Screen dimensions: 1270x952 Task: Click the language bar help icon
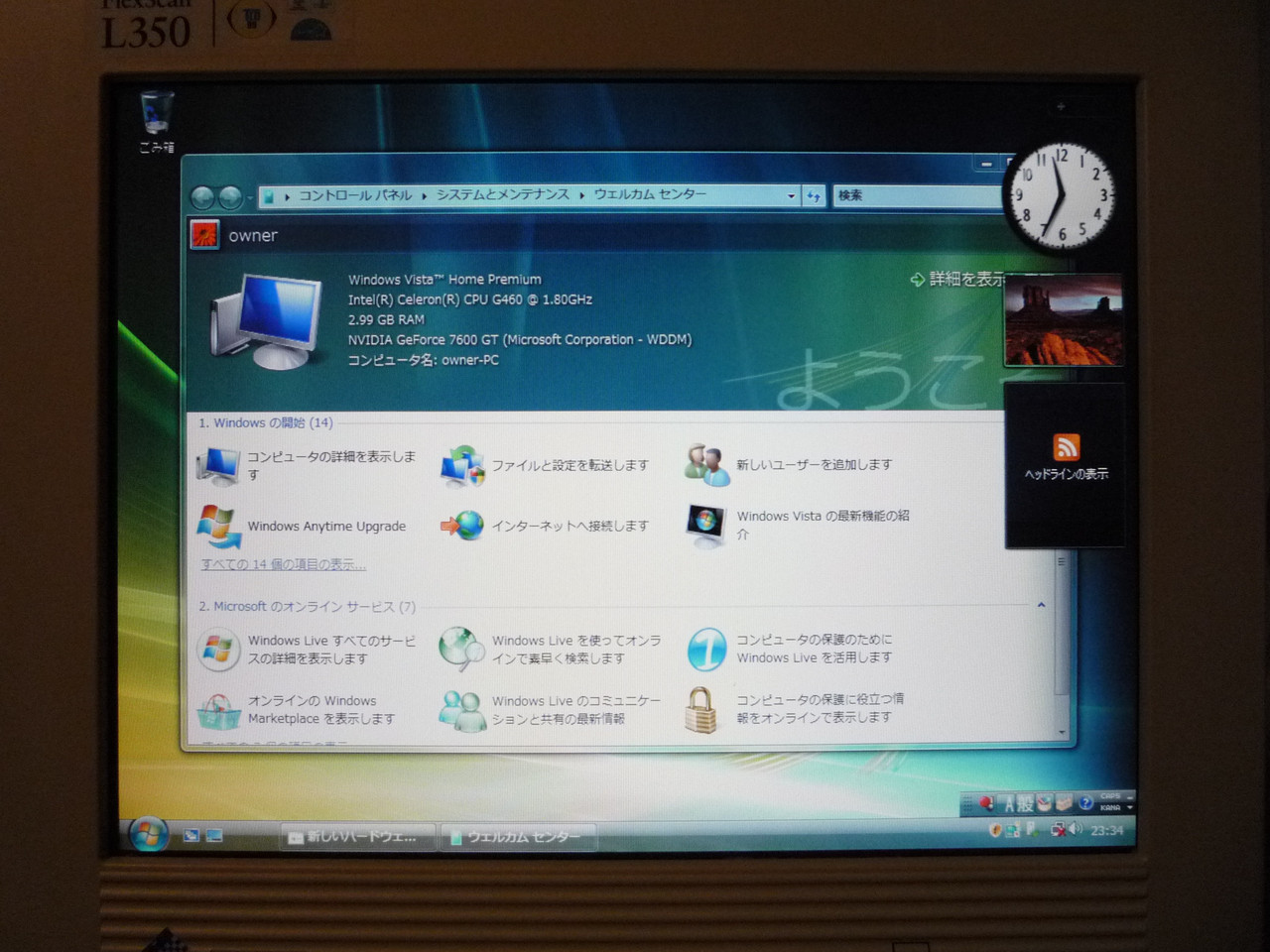[x=1086, y=803]
